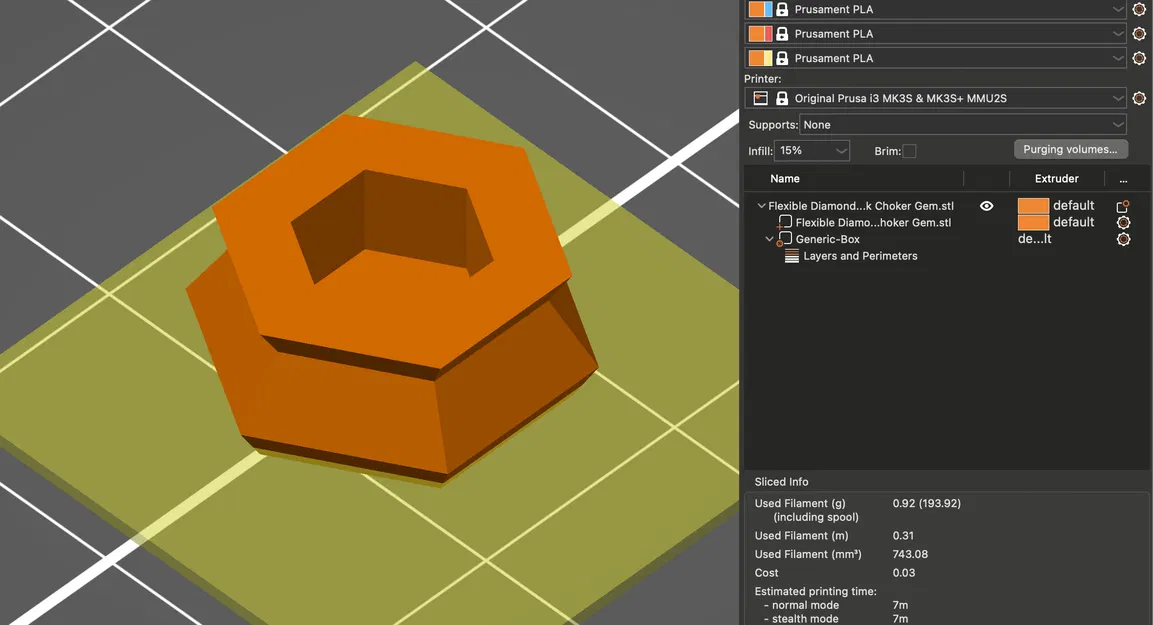The width and height of the screenshot is (1153, 625).
Task: Click stealth mode time value 7m
Action: 900,619
